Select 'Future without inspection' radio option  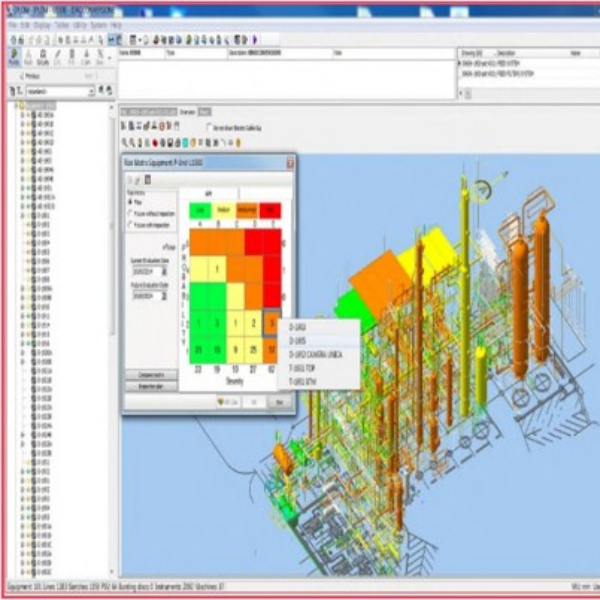point(130,214)
